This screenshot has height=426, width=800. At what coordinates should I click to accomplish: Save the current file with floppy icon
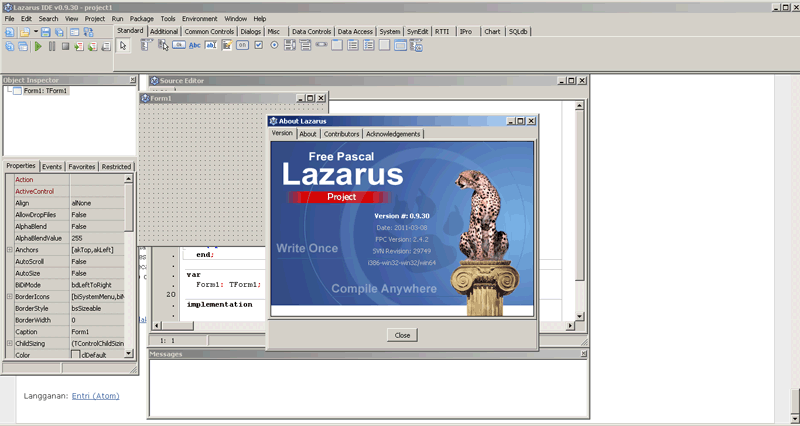(x=45, y=32)
